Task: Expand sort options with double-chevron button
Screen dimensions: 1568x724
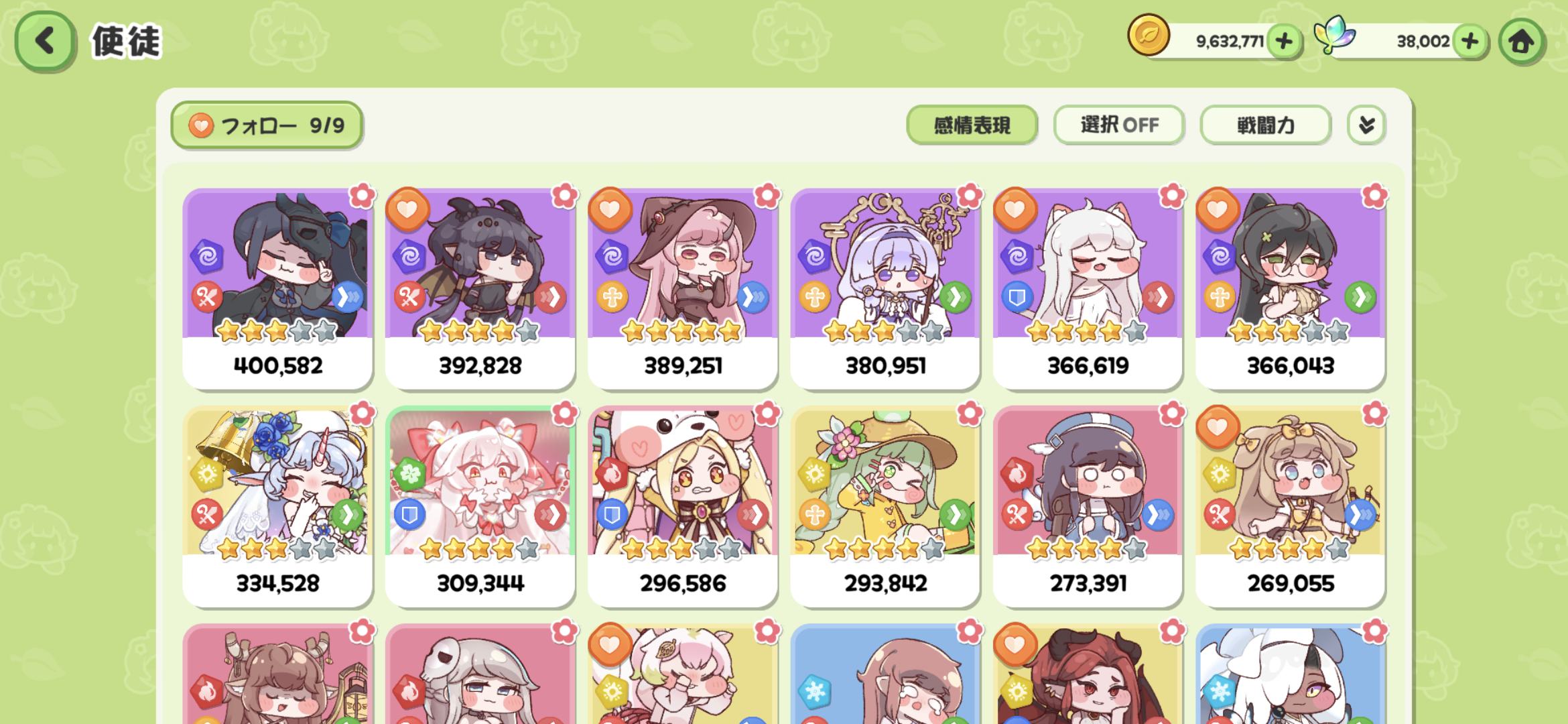Action: (1366, 125)
